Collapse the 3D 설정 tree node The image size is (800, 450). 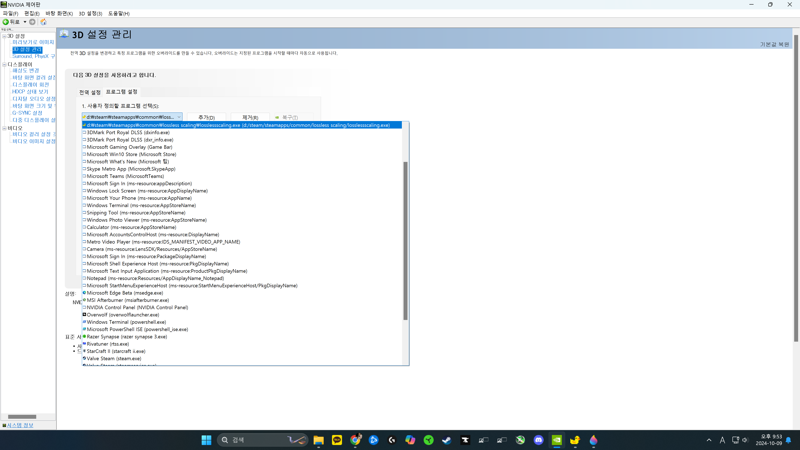coord(4,36)
